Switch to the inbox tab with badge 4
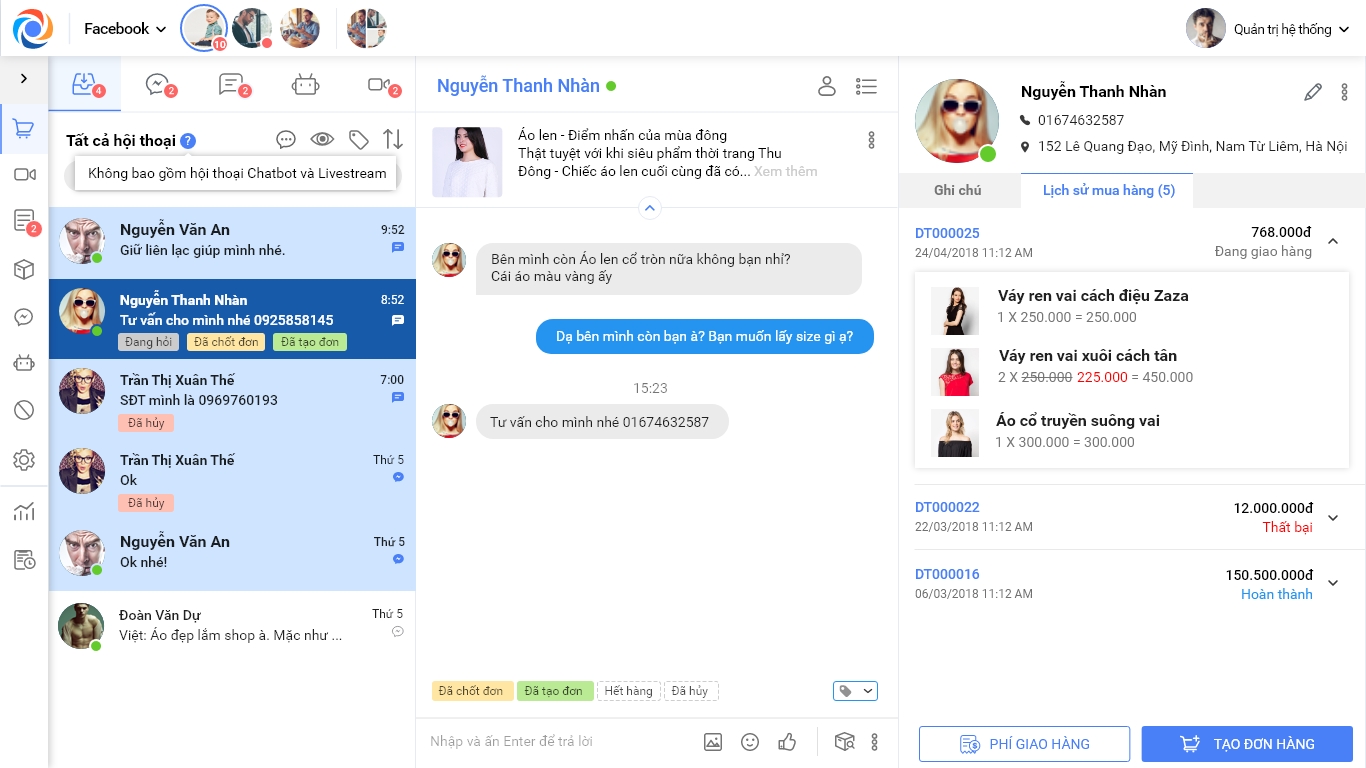1366x768 pixels. (x=86, y=85)
